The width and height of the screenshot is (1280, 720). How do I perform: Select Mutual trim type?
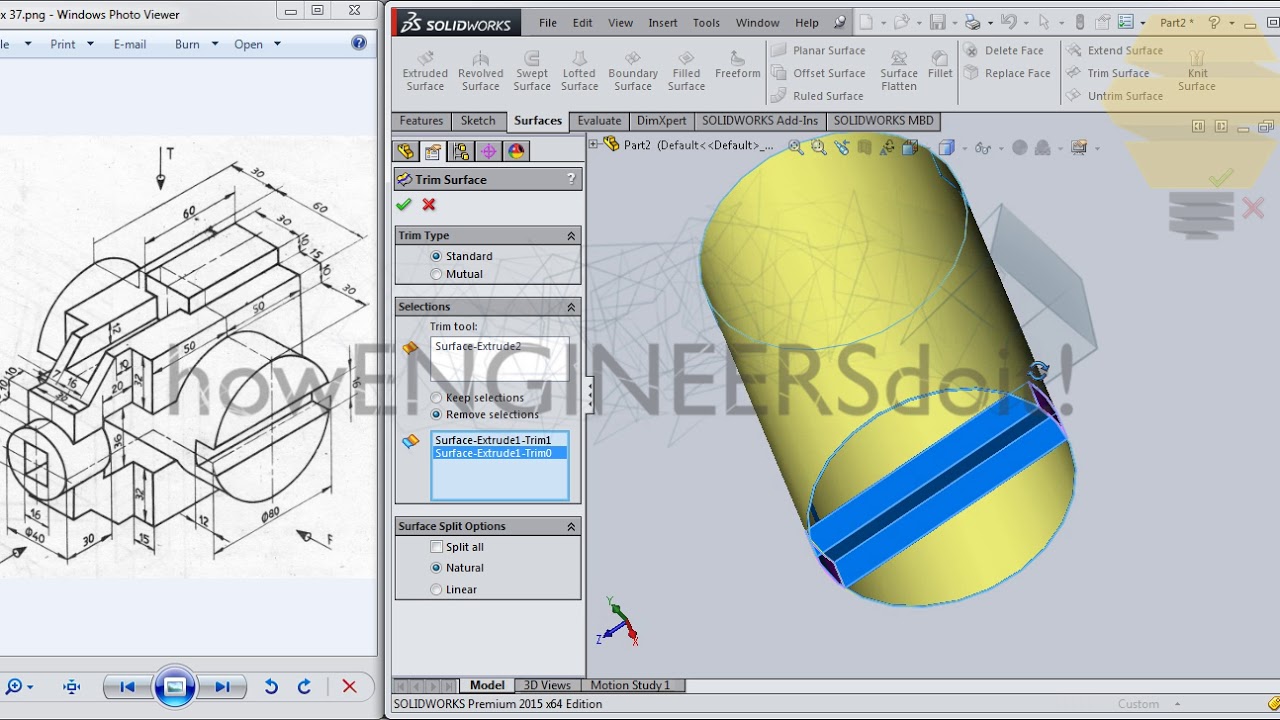(x=436, y=274)
